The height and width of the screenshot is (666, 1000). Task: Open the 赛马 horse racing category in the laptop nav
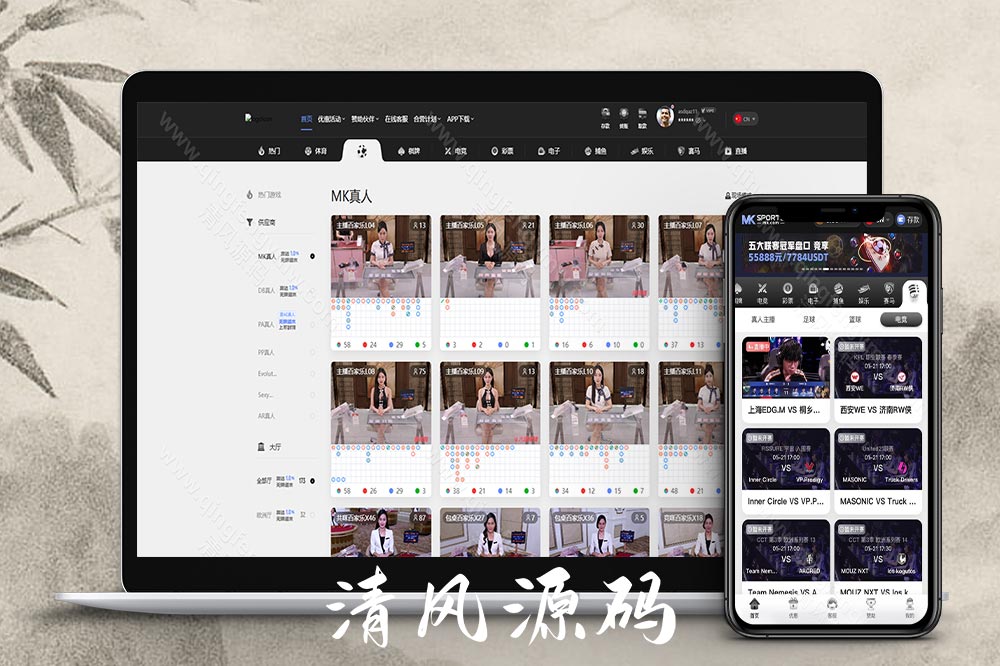click(688, 151)
